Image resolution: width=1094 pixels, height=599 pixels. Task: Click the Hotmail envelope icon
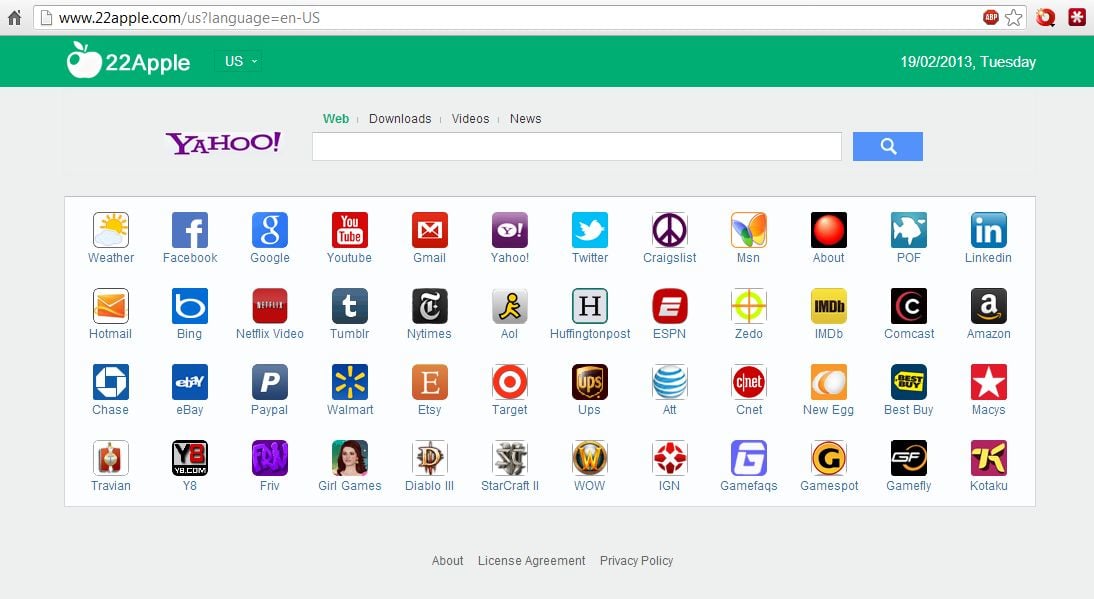click(110, 306)
